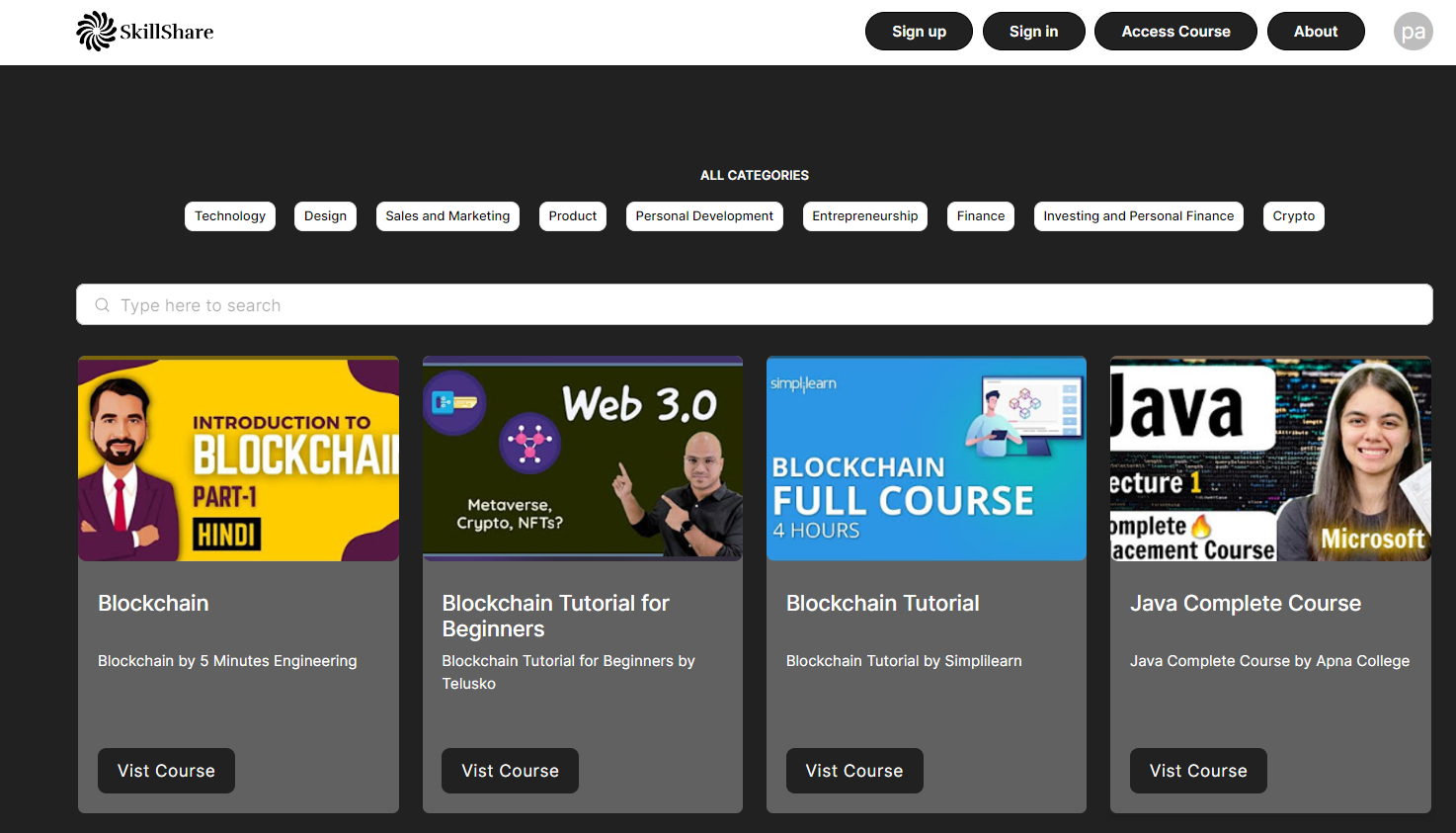Image resolution: width=1456 pixels, height=833 pixels.
Task: Open the Introduction to Blockchain Hindi thumbnail
Action: [x=238, y=458]
